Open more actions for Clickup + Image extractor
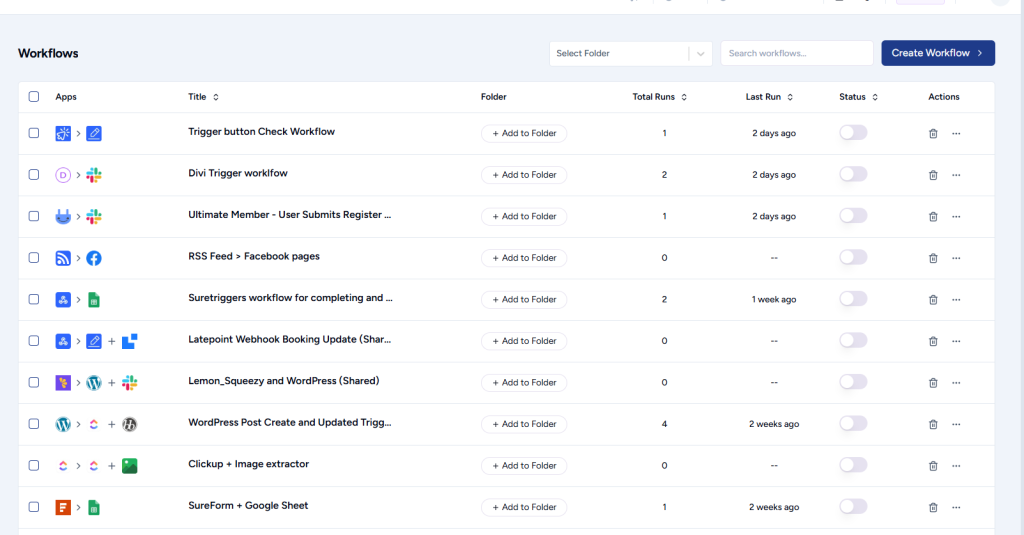Screen dimensions: 1024x535 pyautogui.click(x=956, y=466)
